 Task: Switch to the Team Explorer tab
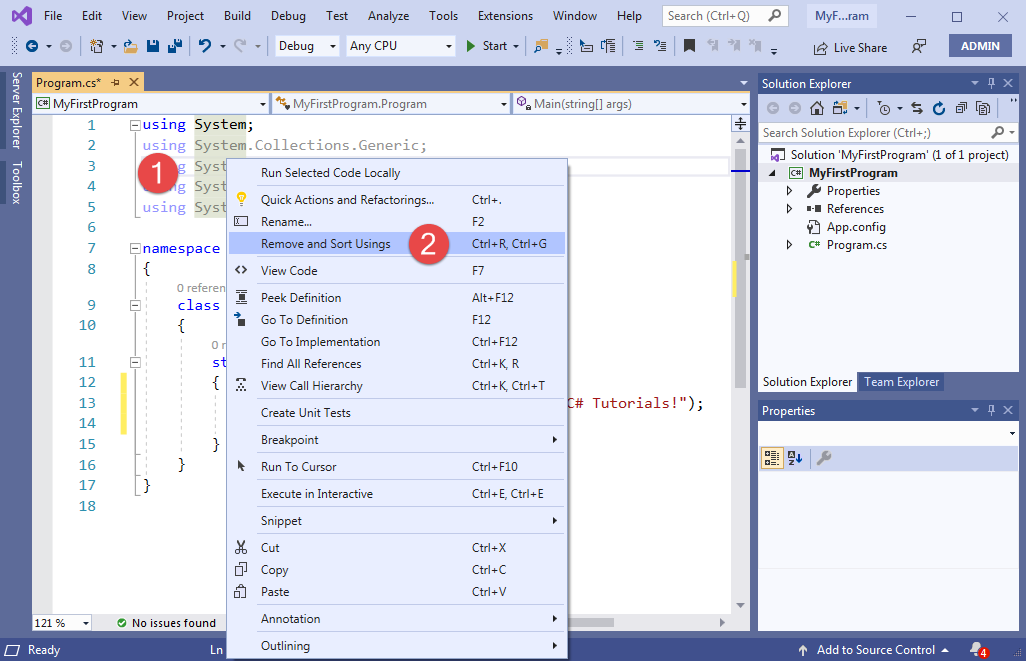tap(900, 382)
